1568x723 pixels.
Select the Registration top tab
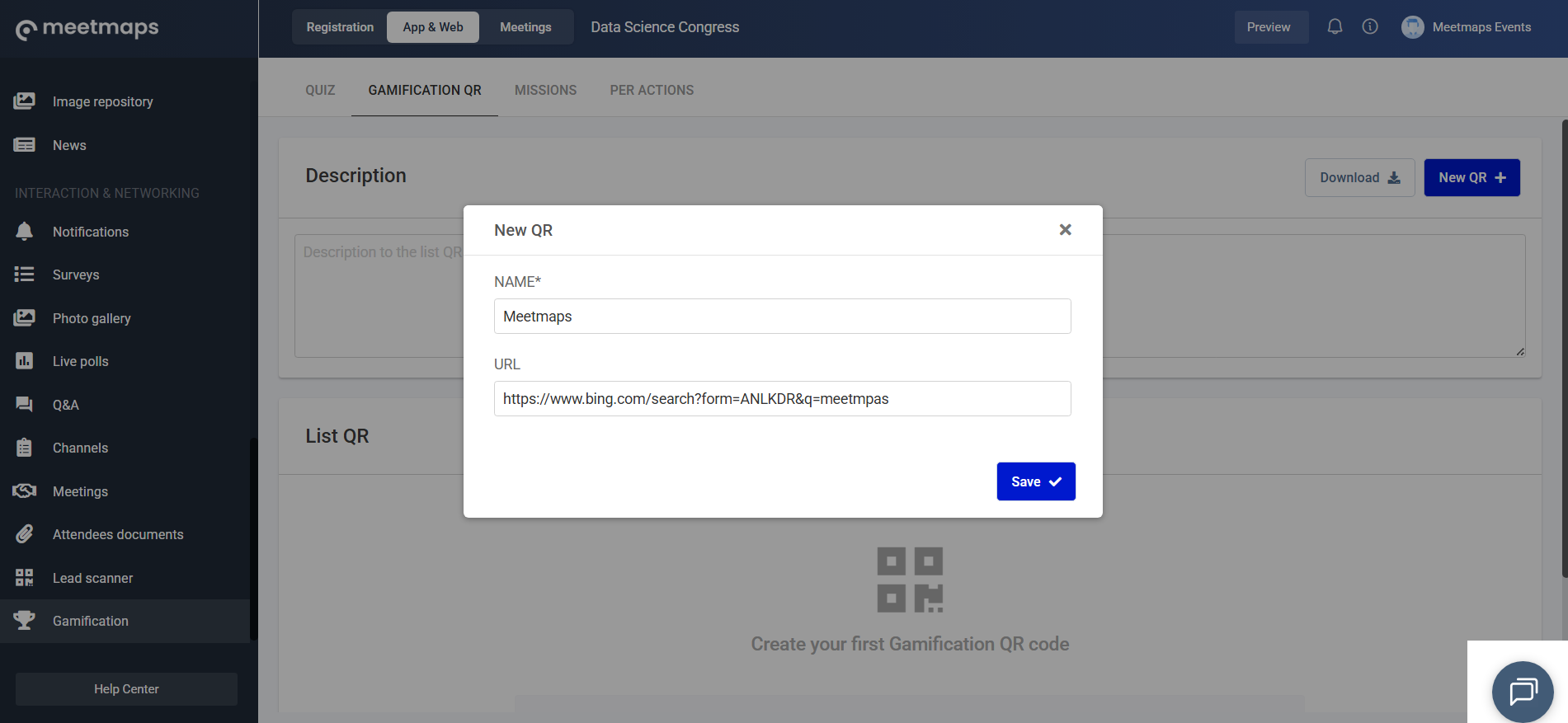click(340, 27)
